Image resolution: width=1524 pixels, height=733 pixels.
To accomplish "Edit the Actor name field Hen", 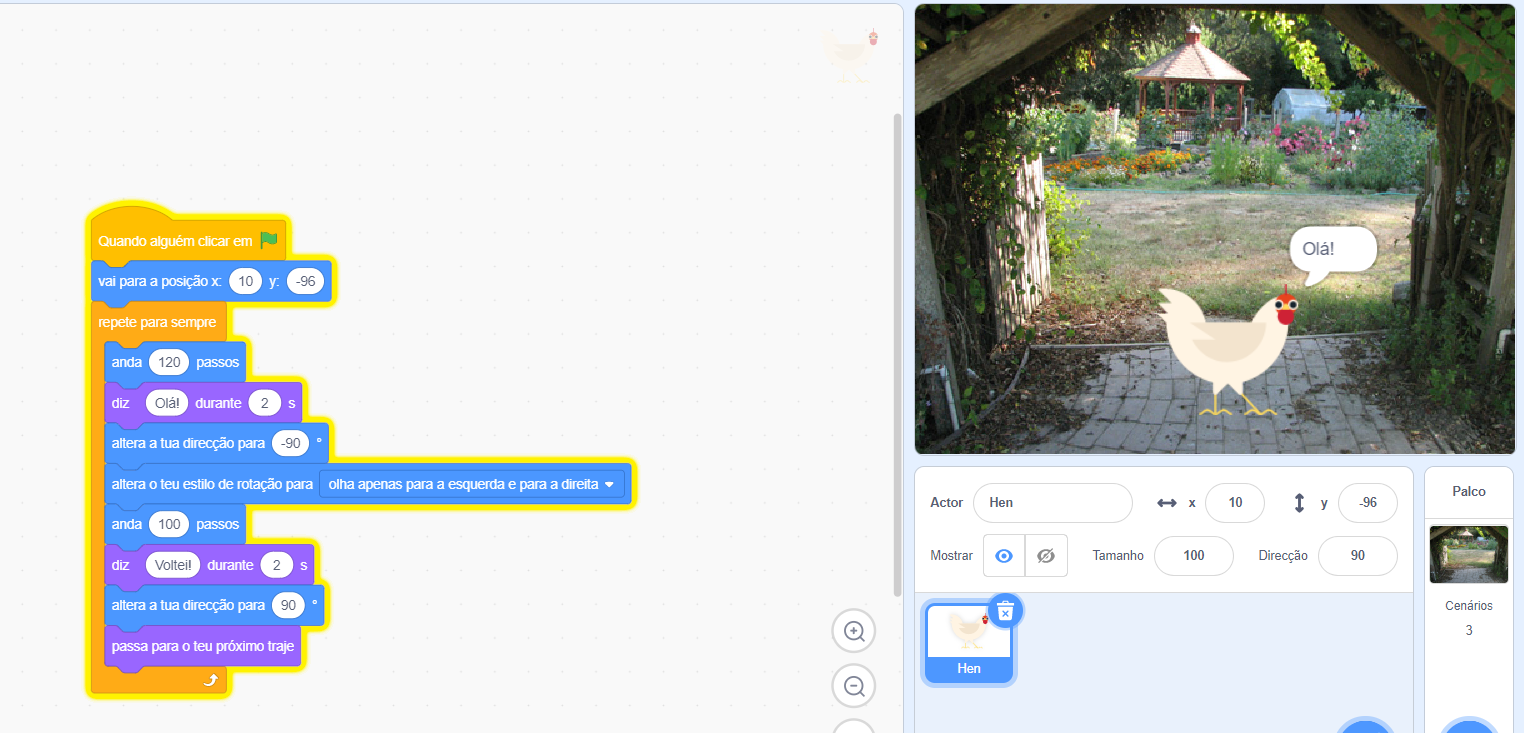I will [1052, 503].
